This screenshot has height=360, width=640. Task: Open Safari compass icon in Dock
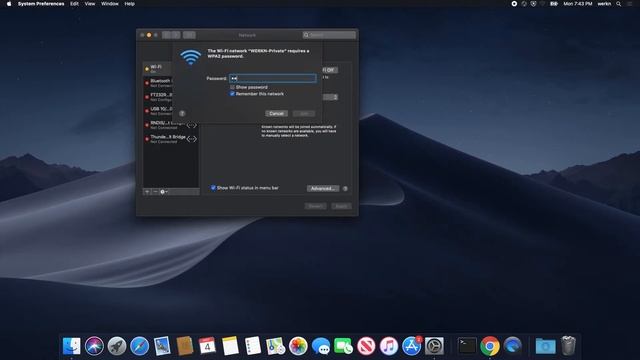click(140, 346)
